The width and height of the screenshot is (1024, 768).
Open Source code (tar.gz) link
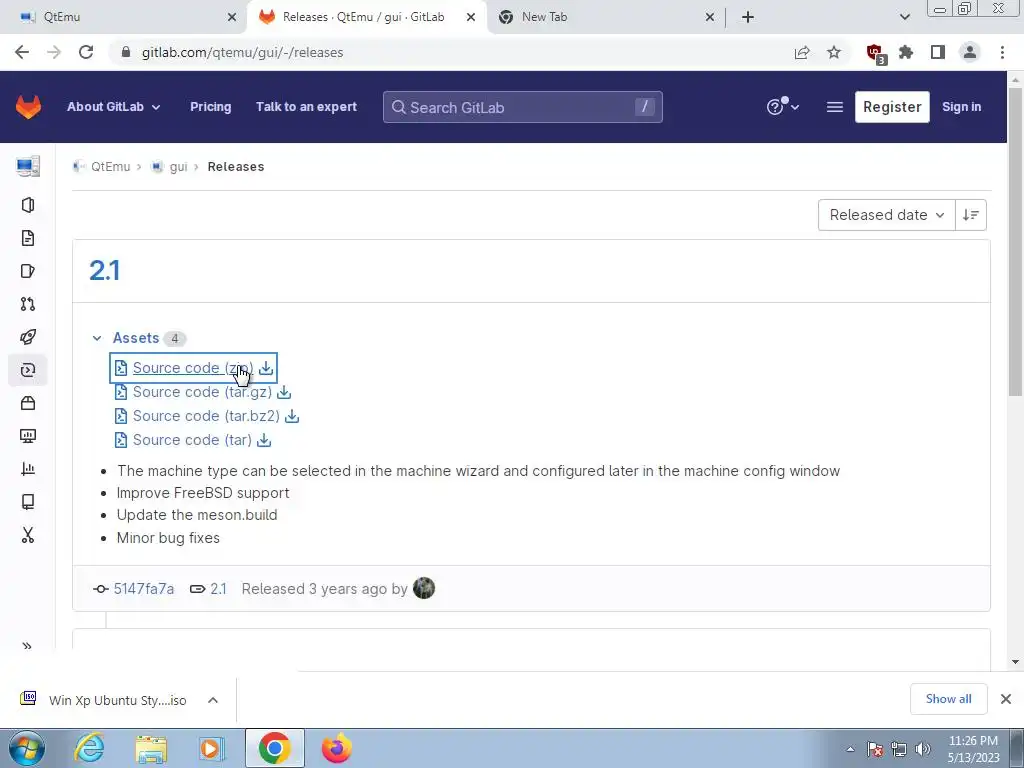202,392
